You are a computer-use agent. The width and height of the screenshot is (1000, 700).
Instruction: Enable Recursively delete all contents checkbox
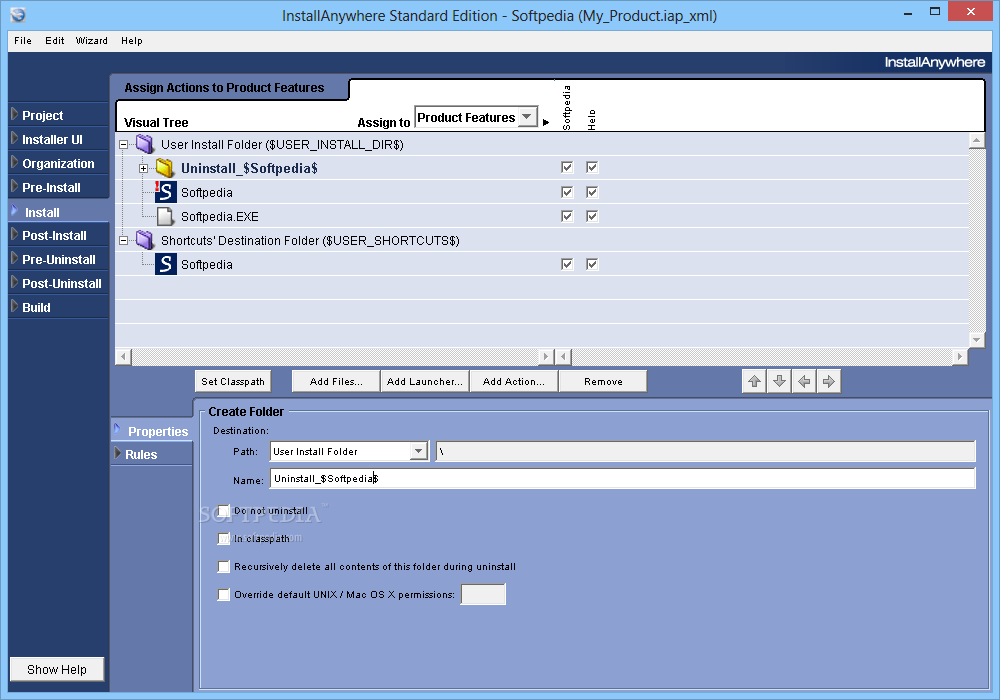pos(224,567)
